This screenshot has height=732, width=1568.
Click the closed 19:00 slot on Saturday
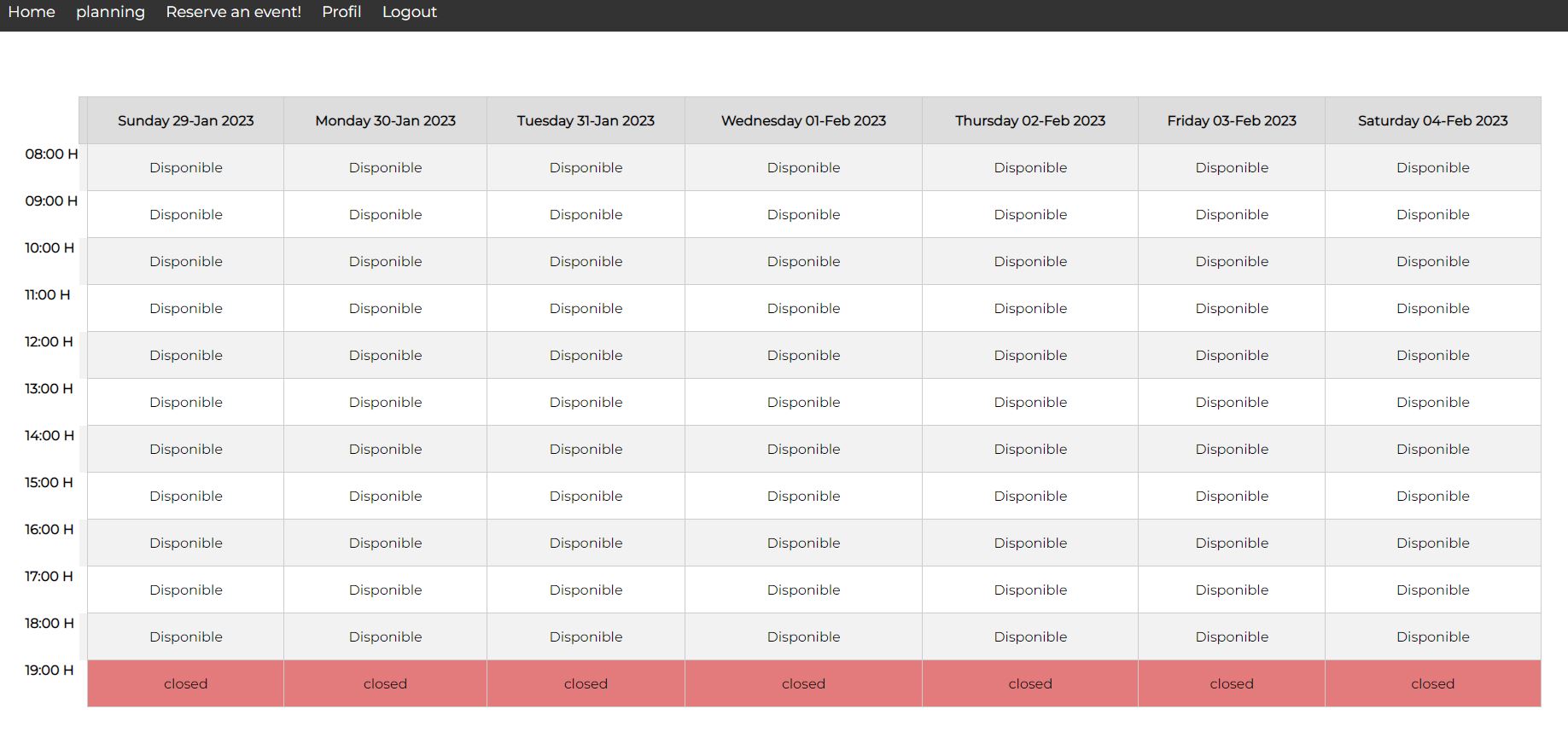tap(1432, 684)
